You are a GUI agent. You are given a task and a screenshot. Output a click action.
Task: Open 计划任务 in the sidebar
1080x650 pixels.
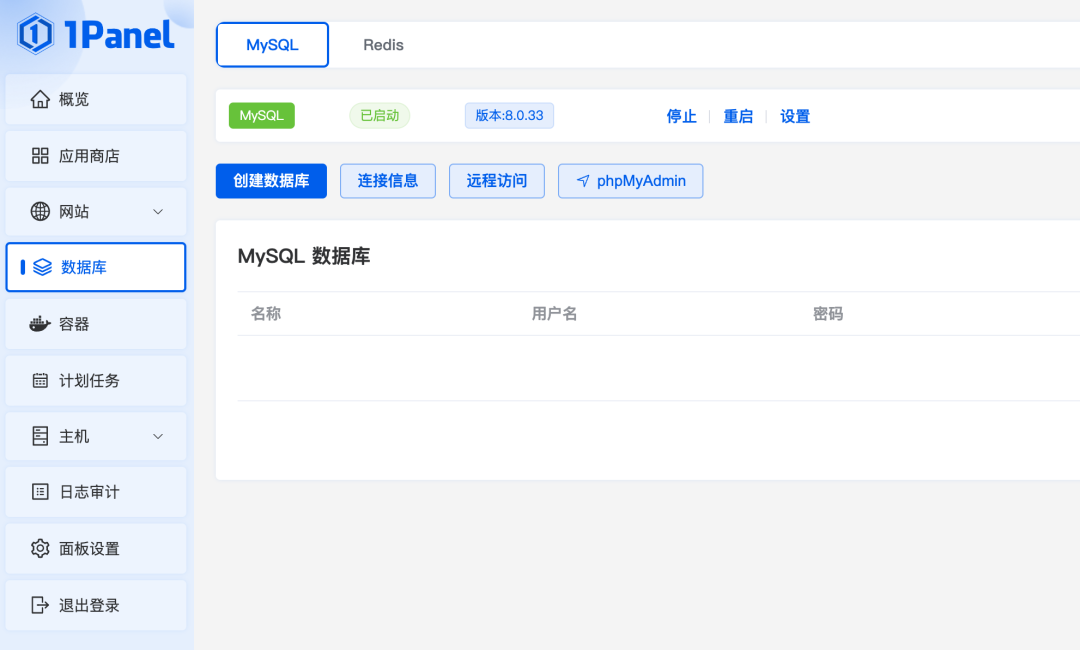point(96,380)
